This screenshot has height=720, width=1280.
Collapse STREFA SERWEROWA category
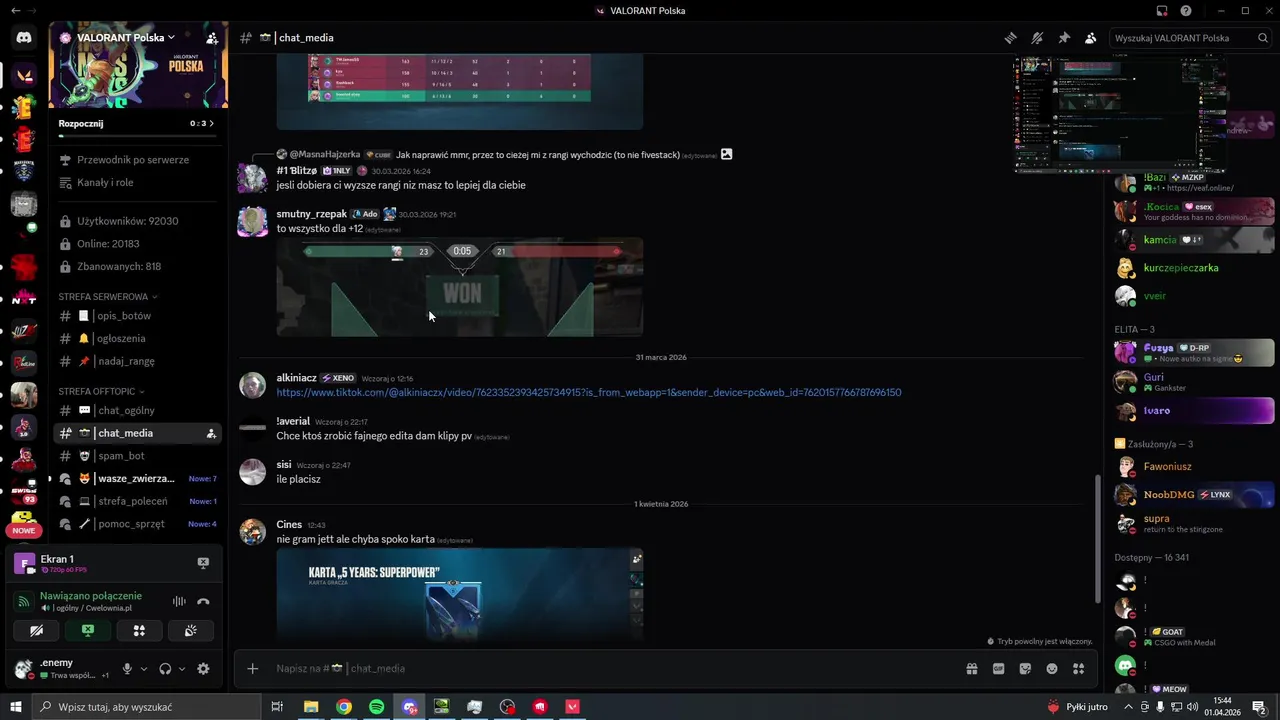[108, 297]
